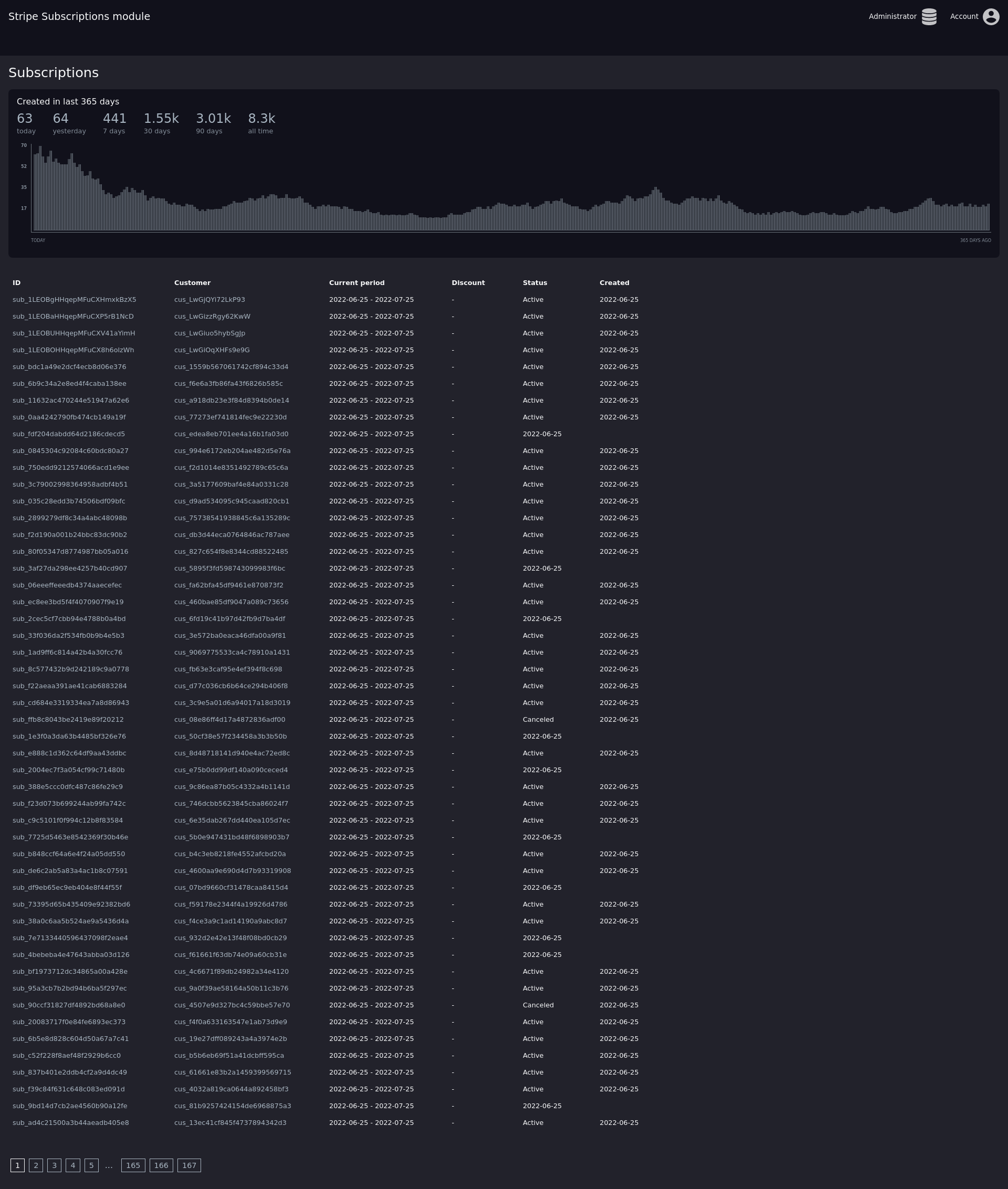This screenshot has height=1189, width=1008.
Task: Open customer cus_LwGjQYi72LkP93
Action: pos(209,299)
